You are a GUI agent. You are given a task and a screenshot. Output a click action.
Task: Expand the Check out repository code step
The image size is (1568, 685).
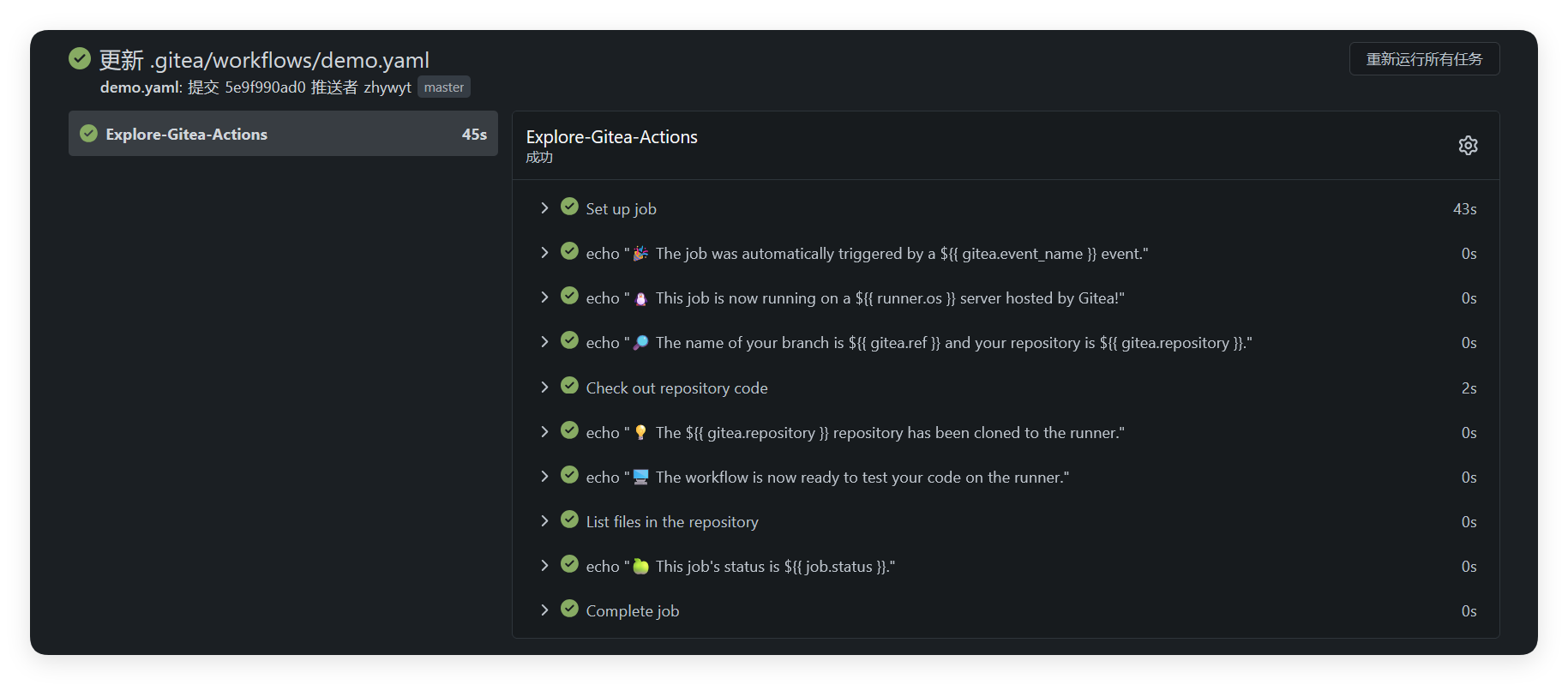coord(544,388)
